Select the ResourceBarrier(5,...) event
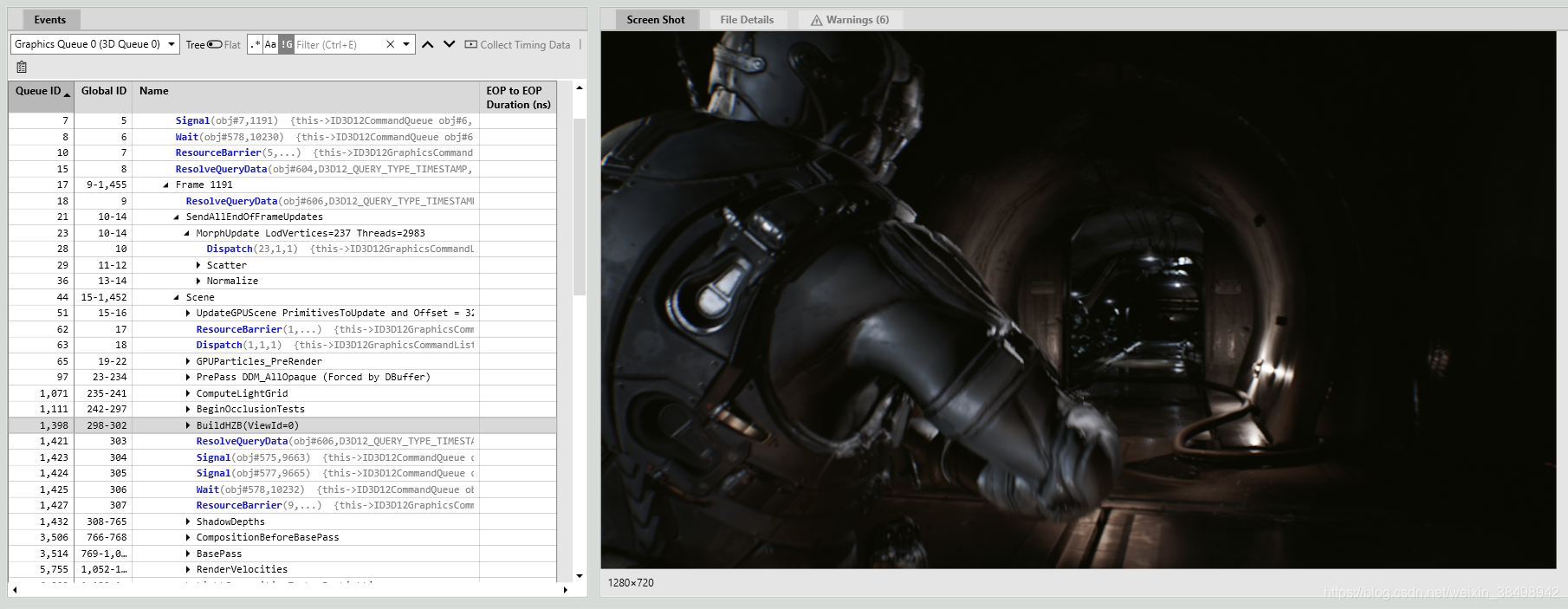This screenshot has width=1568, height=609. pyautogui.click(x=282, y=153)
